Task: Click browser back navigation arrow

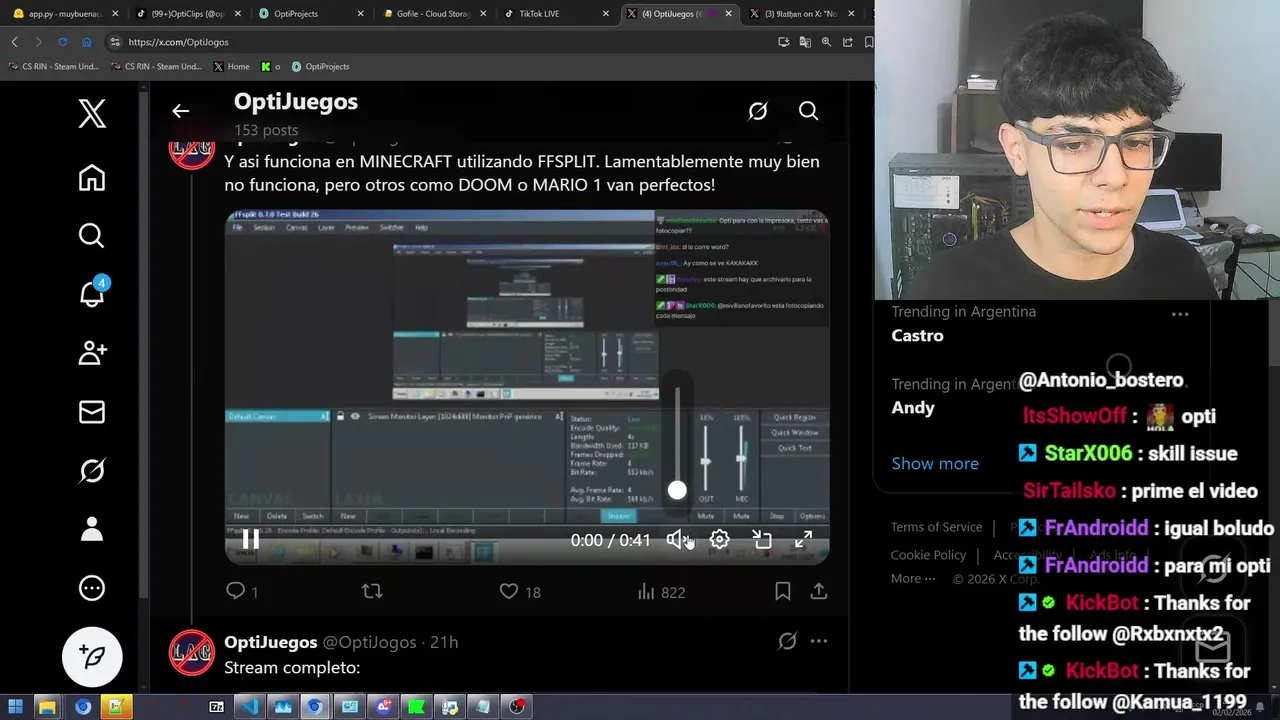Action: click(14, 42)
